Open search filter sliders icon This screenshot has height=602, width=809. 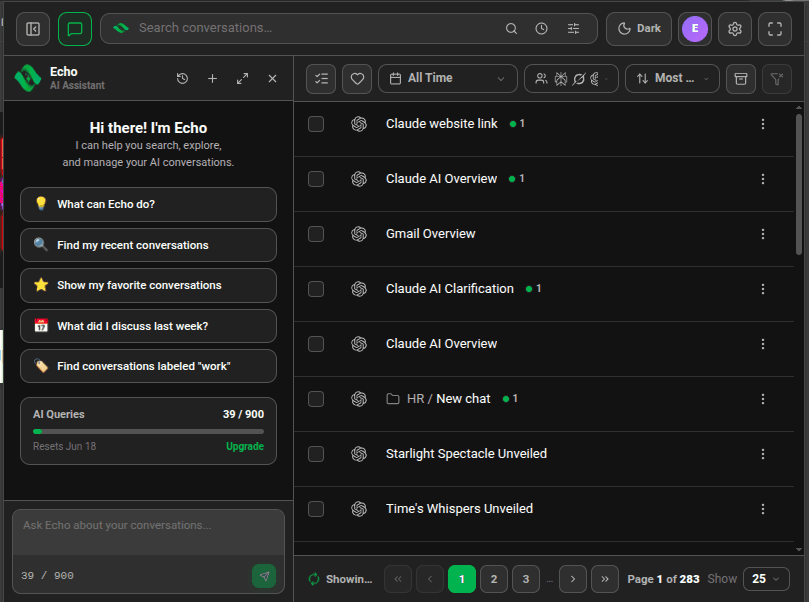(x=573, y=29)
